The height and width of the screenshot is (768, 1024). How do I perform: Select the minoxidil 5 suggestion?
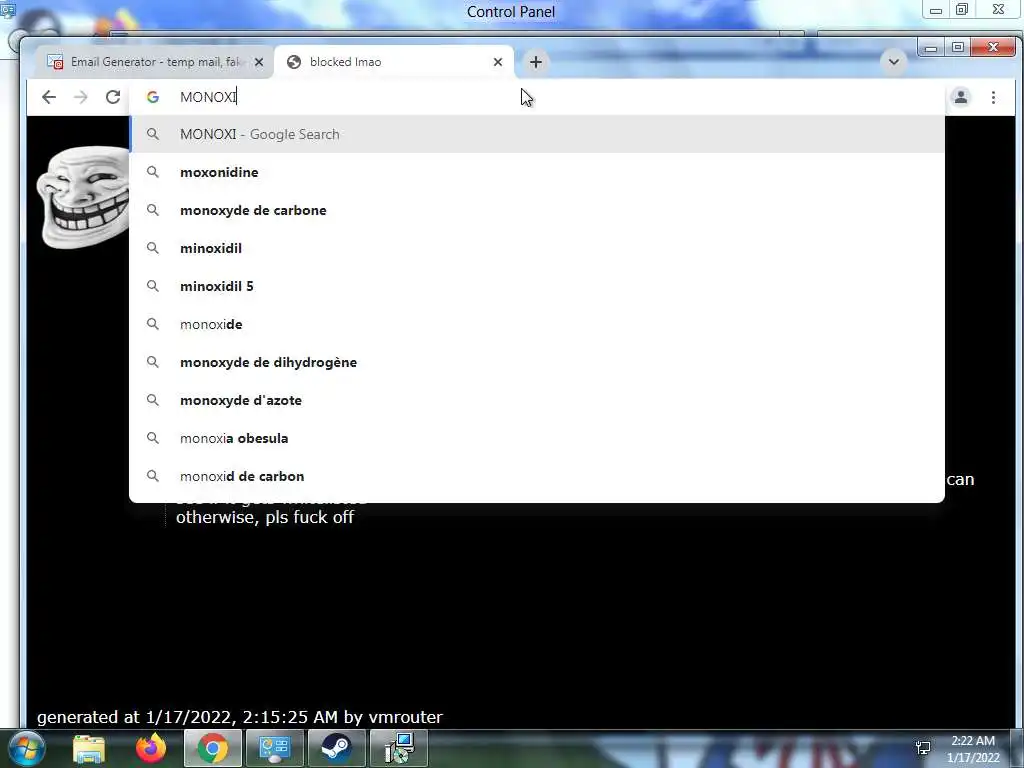click(x=537, y=286)
